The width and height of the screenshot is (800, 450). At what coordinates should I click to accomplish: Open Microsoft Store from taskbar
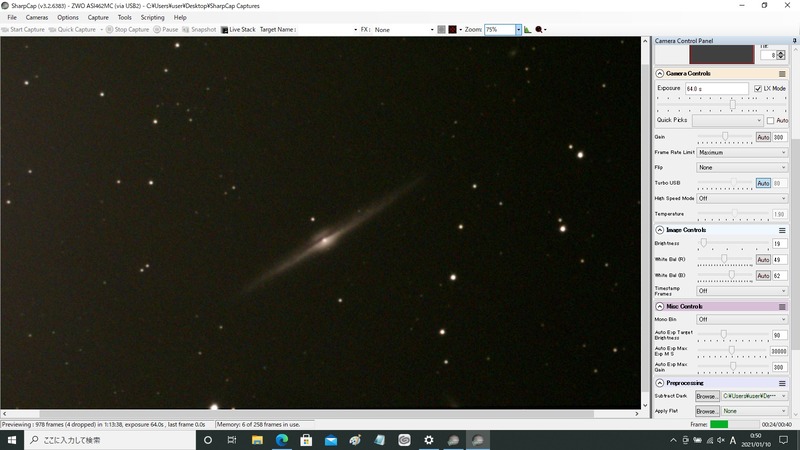point(306,440)
